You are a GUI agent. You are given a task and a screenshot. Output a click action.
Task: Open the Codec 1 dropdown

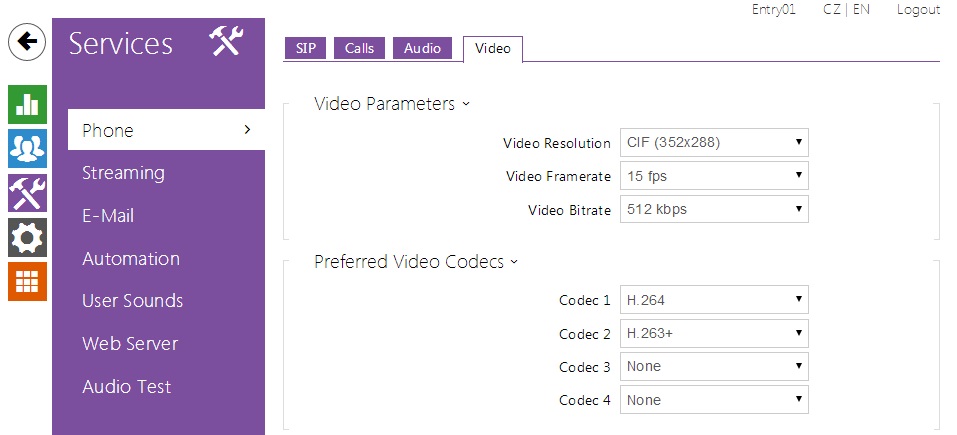[x=713, y=299]
